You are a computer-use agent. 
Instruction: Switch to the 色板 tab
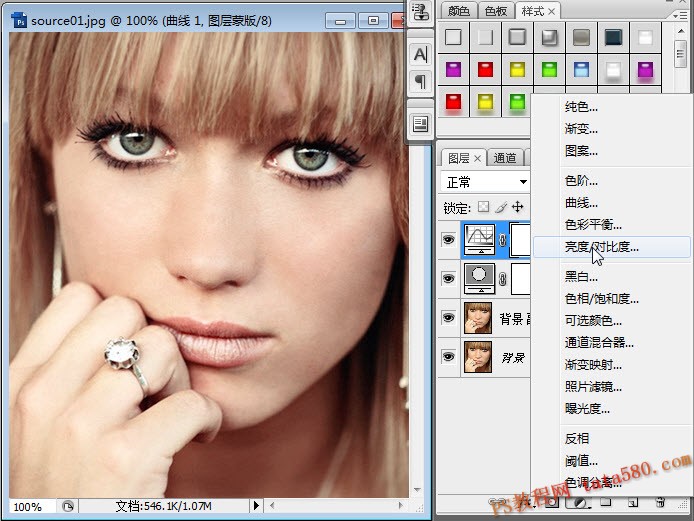[x=495, y=11]
